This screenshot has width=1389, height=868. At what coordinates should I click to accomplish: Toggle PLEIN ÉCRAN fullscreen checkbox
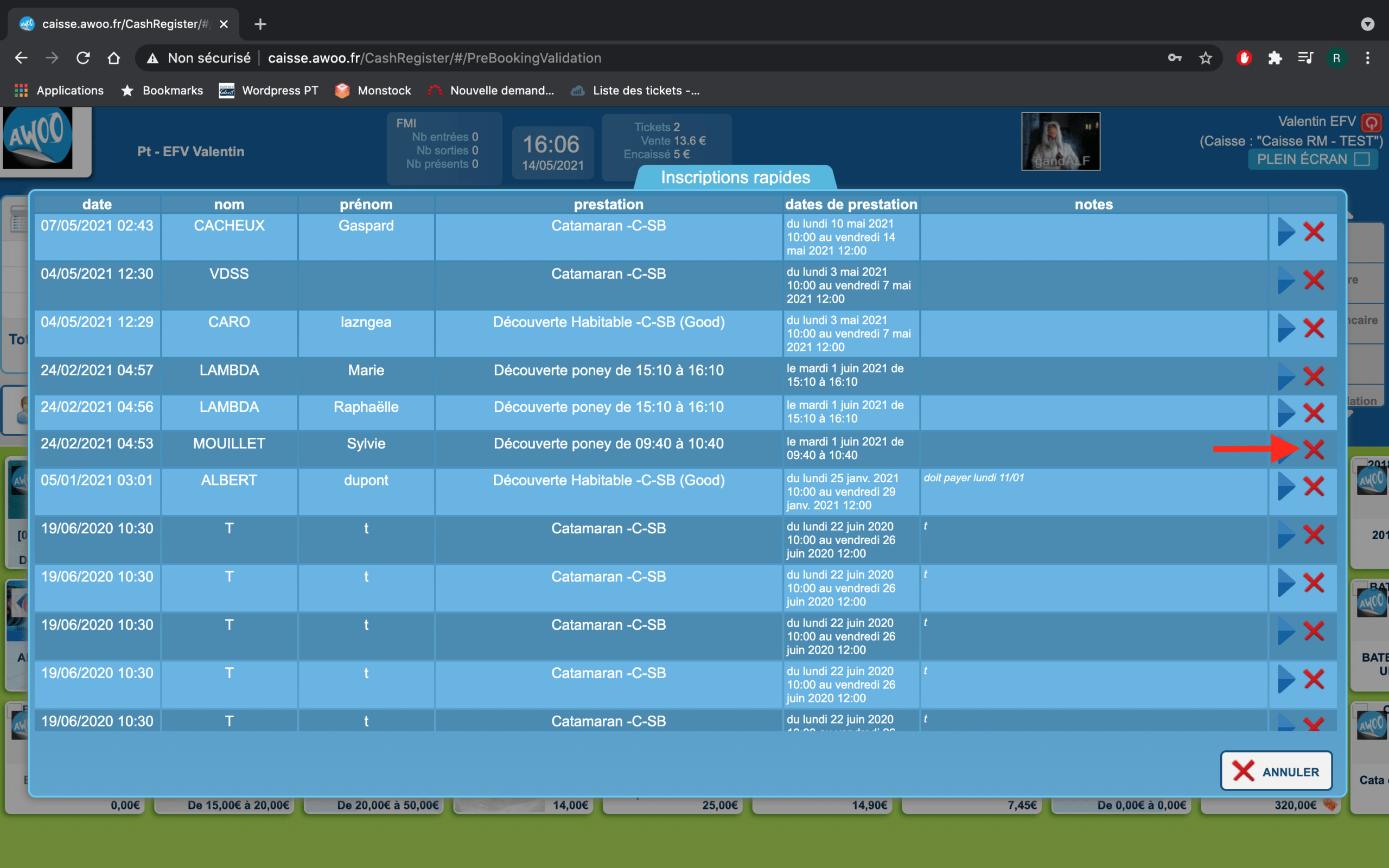pos(1361,159)
